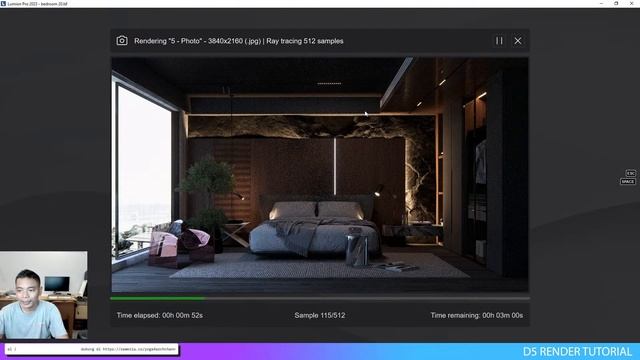Click the SPACE key hint
This screenshot has height=360, width=640.
(x=628, y=182)
